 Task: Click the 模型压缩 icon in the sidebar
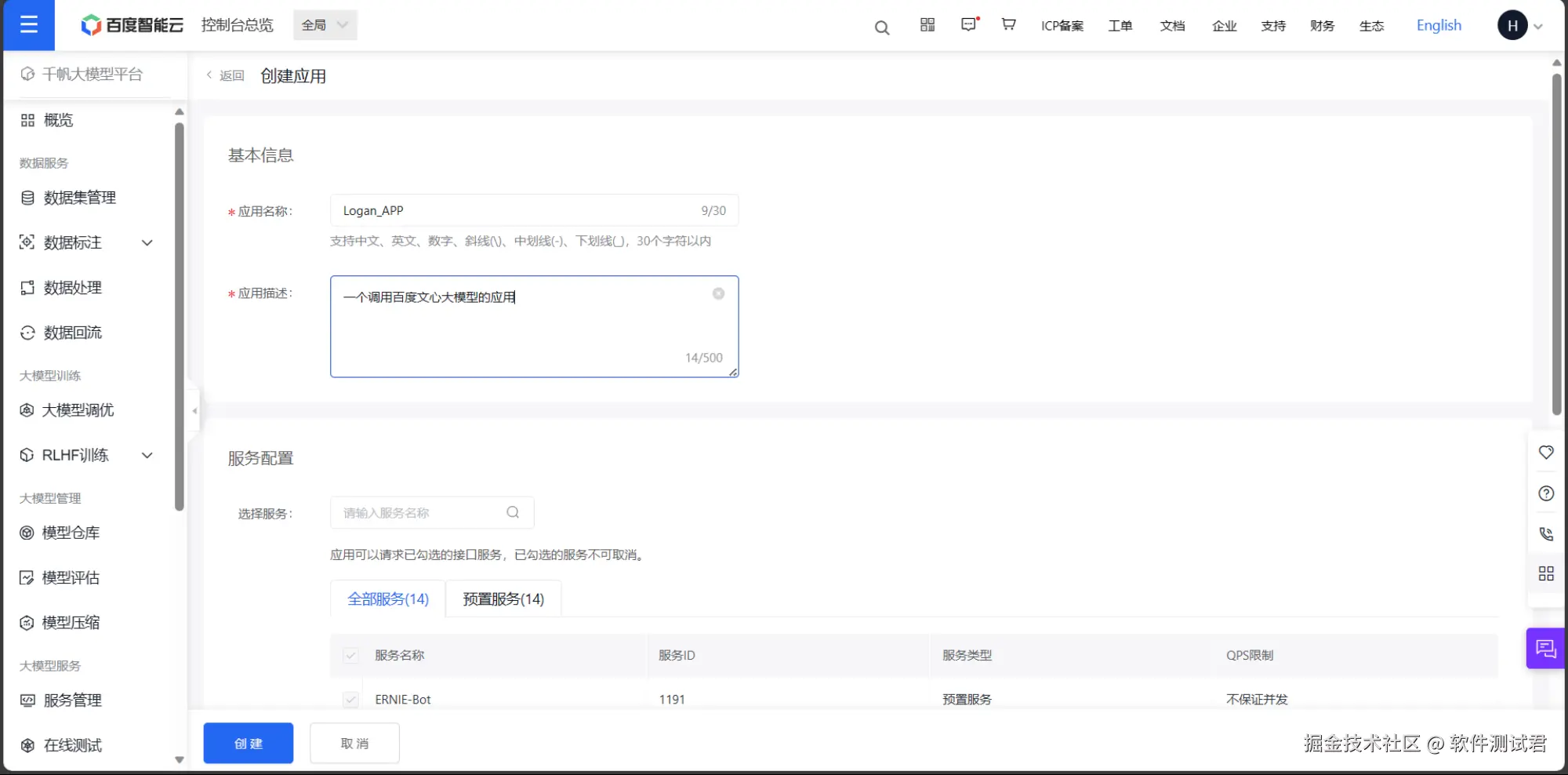tap(27, 623)
